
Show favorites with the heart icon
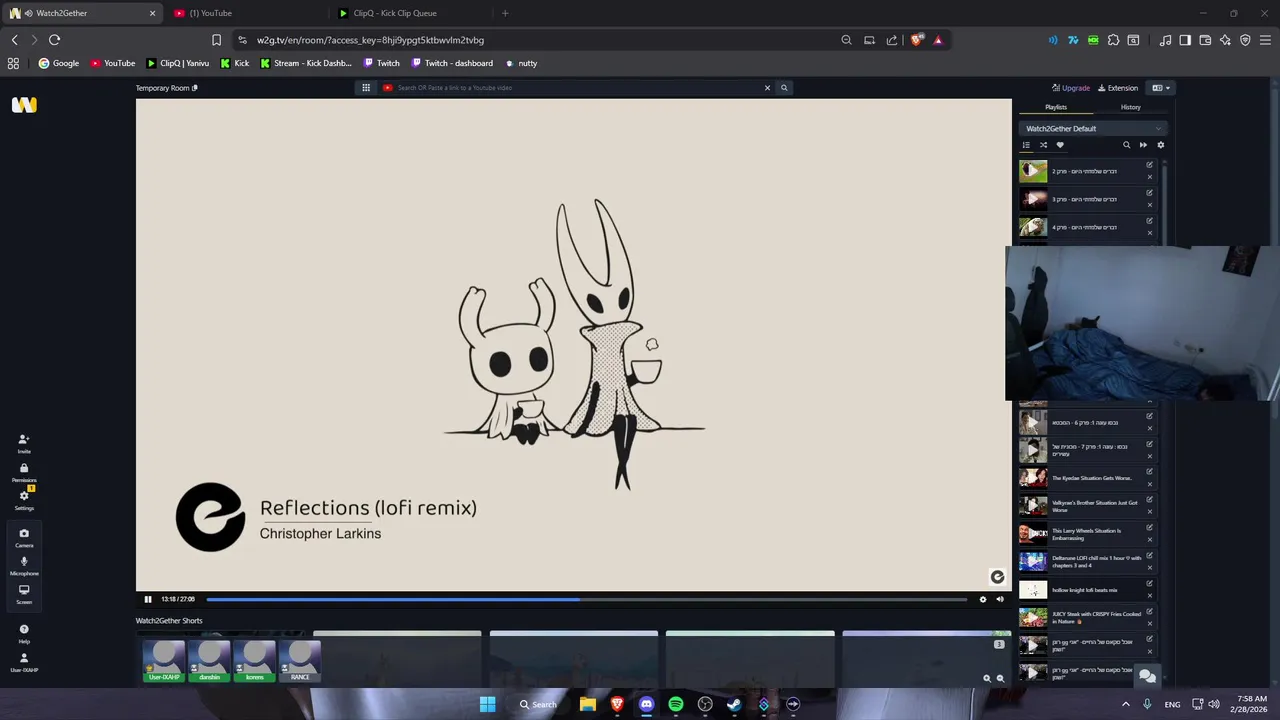[1060, 145]
